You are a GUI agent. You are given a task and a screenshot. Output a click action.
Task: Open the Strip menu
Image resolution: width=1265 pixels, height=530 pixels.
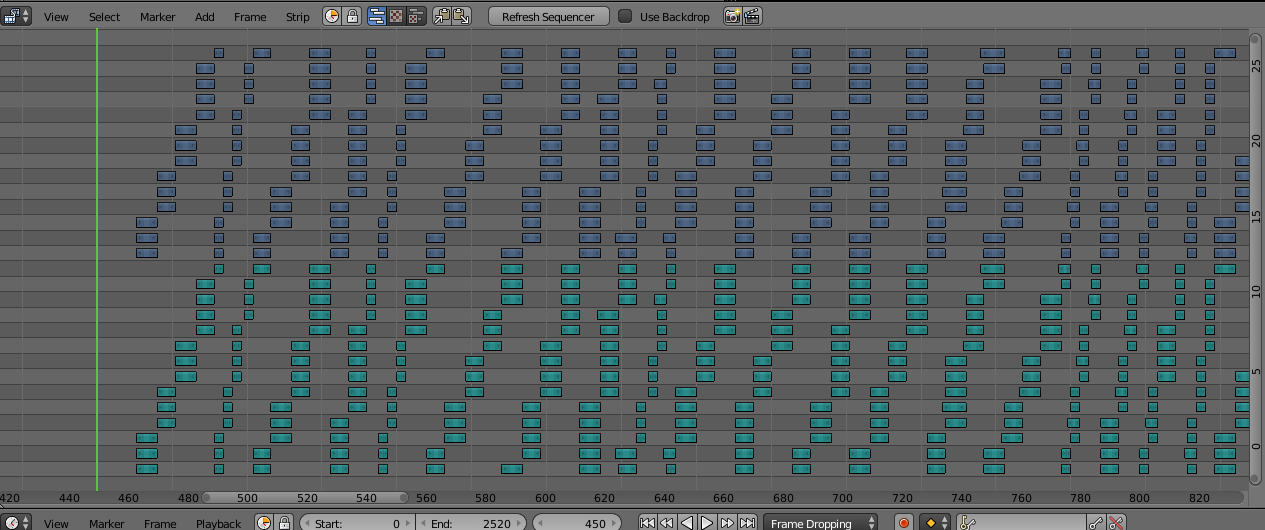click(x=298, y=17)
